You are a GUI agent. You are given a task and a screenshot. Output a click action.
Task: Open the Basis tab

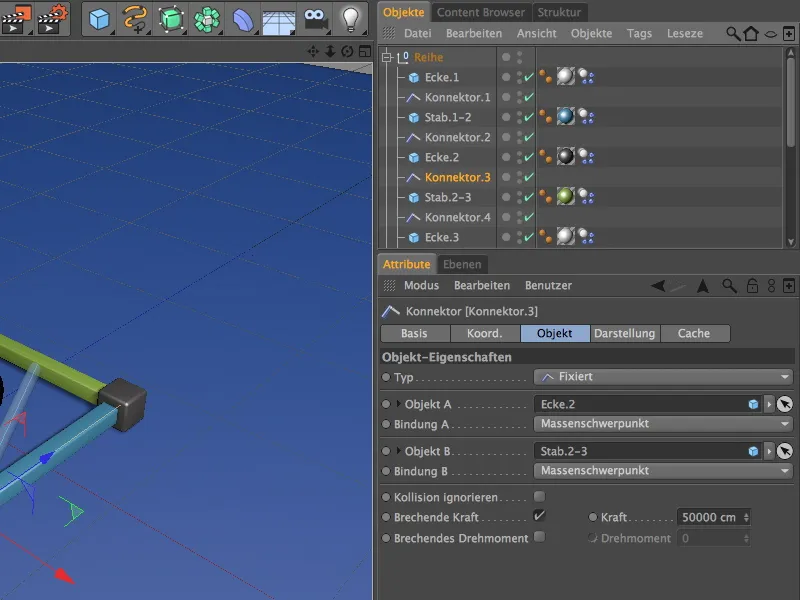click(x=414, y=333)
